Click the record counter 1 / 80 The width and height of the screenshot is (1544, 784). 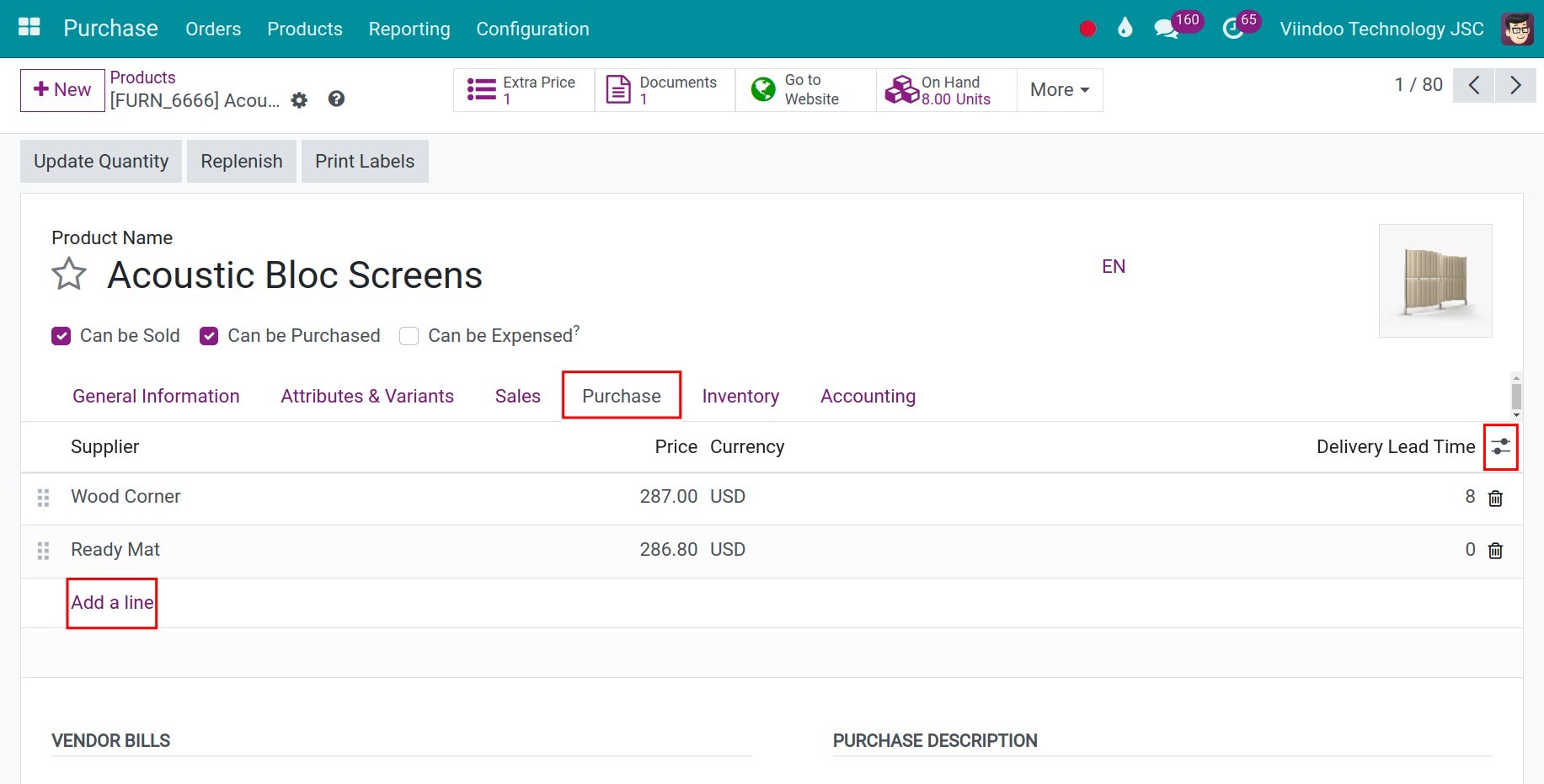pos(1418,85)
